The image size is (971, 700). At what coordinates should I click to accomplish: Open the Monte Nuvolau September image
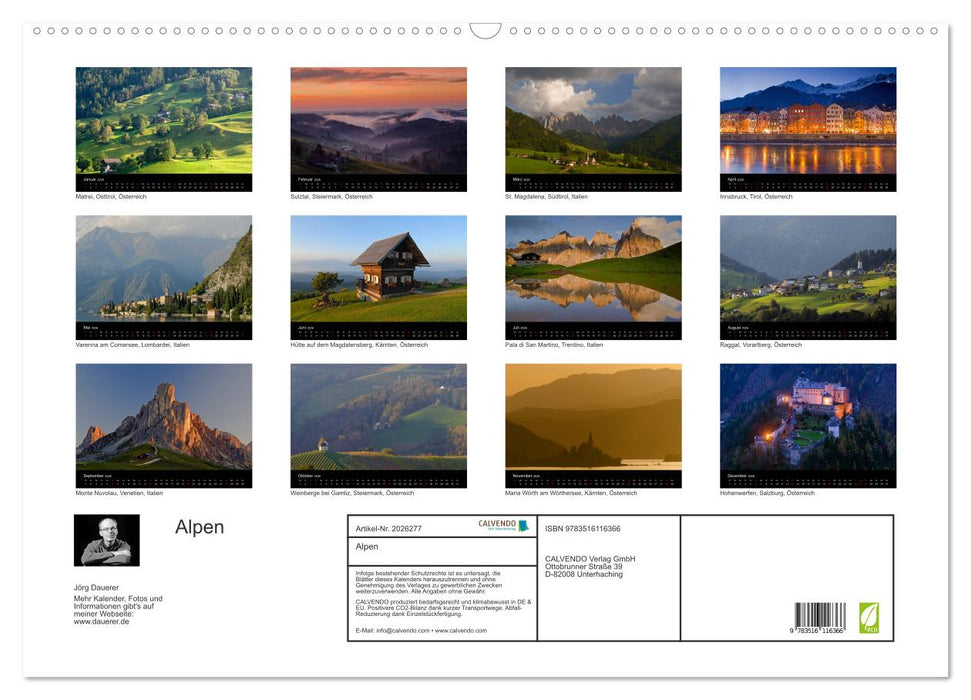pyautogui.click(x=164, y=420)
